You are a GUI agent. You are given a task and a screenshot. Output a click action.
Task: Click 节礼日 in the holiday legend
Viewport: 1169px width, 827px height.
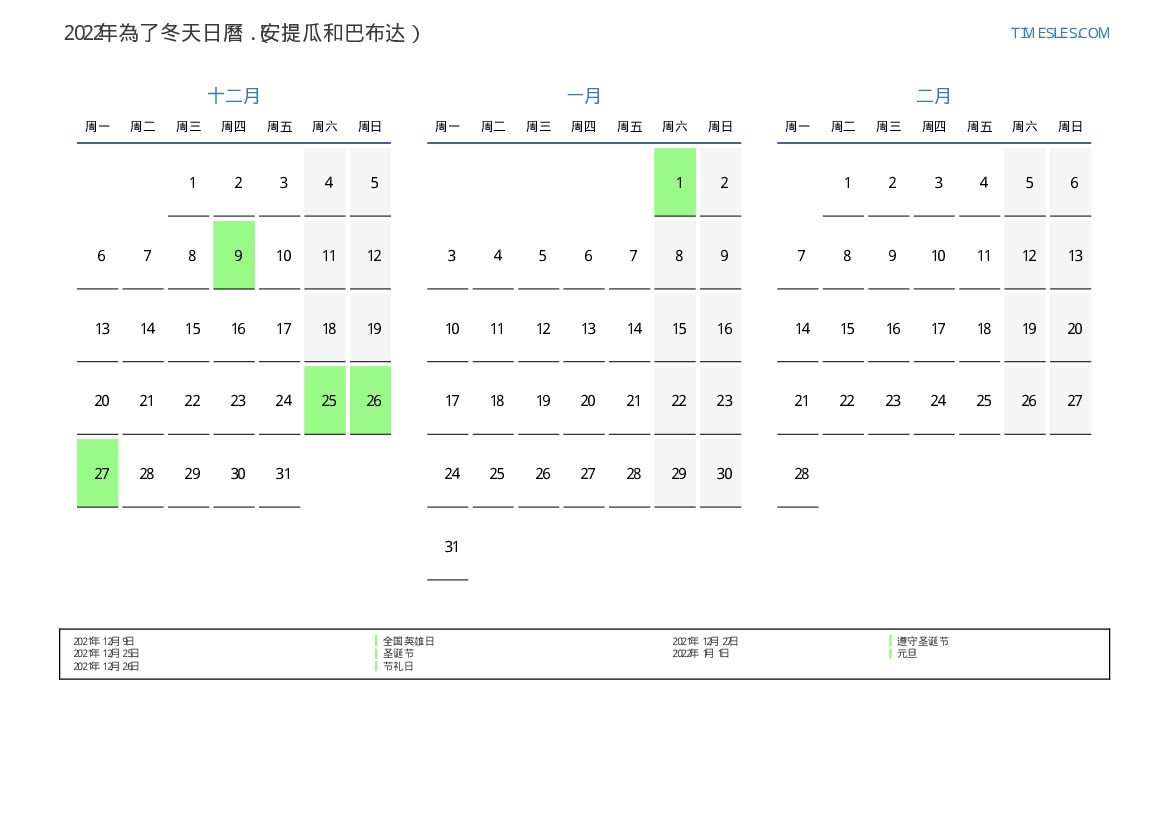[398, 666]
